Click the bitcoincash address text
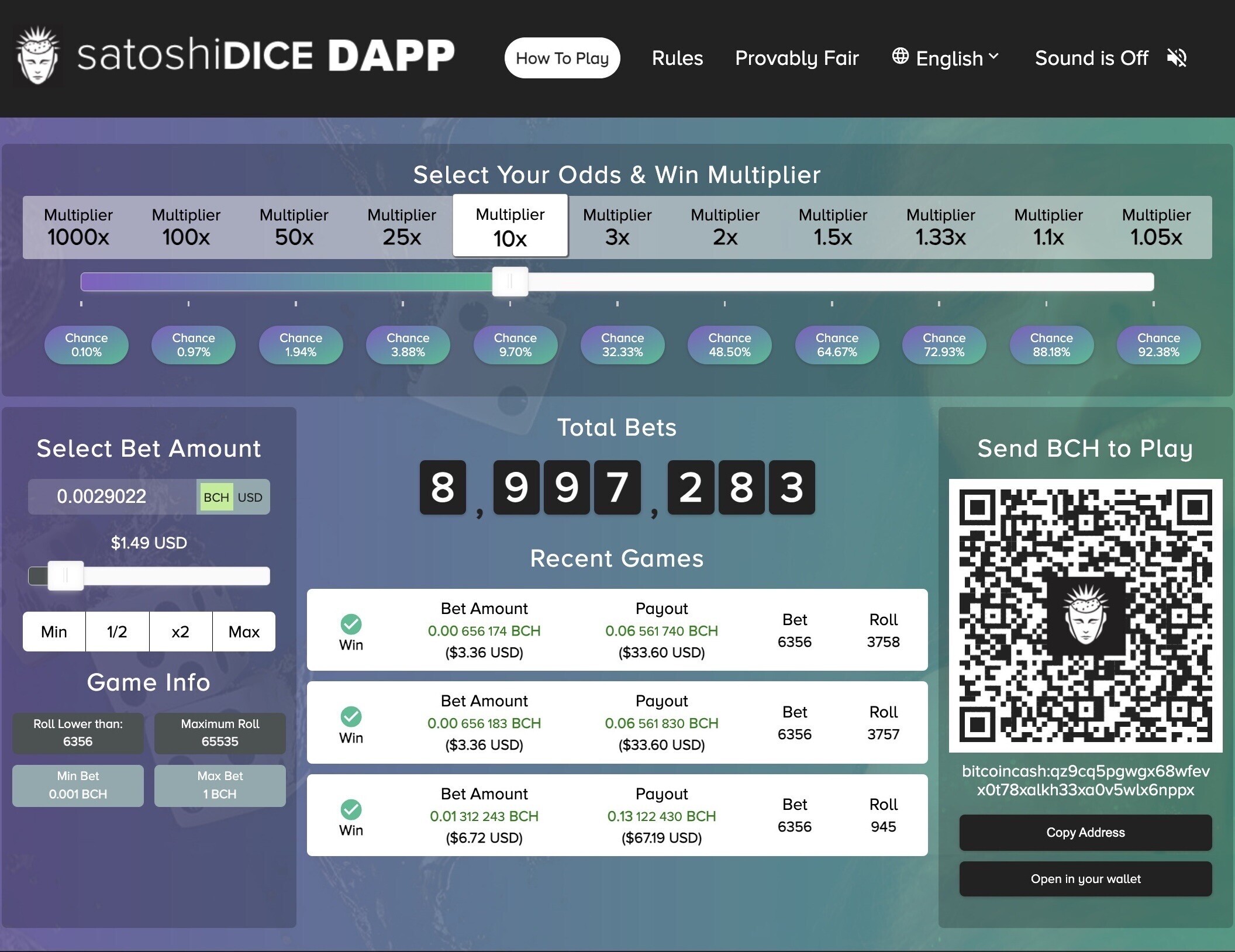Image resolution: width=1235 pixels, height=952 pixels. click(1085, 780)
